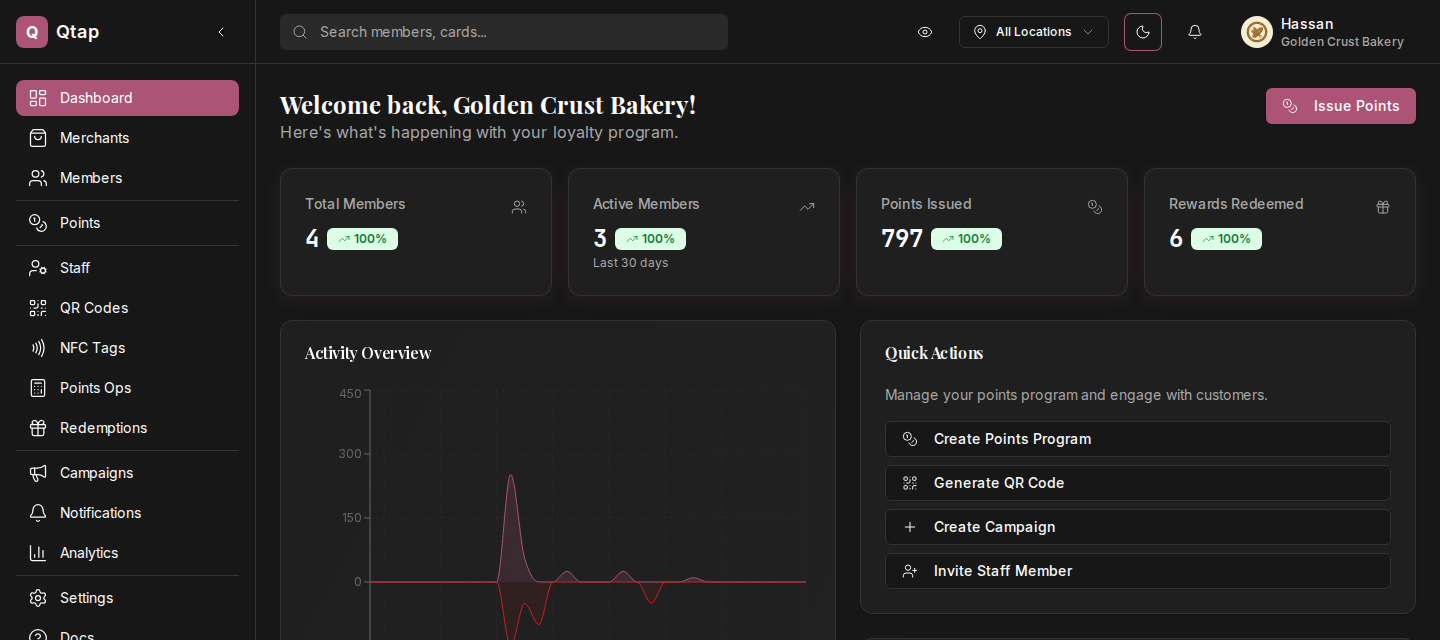Click the Settings gear icon

(38, 598)
